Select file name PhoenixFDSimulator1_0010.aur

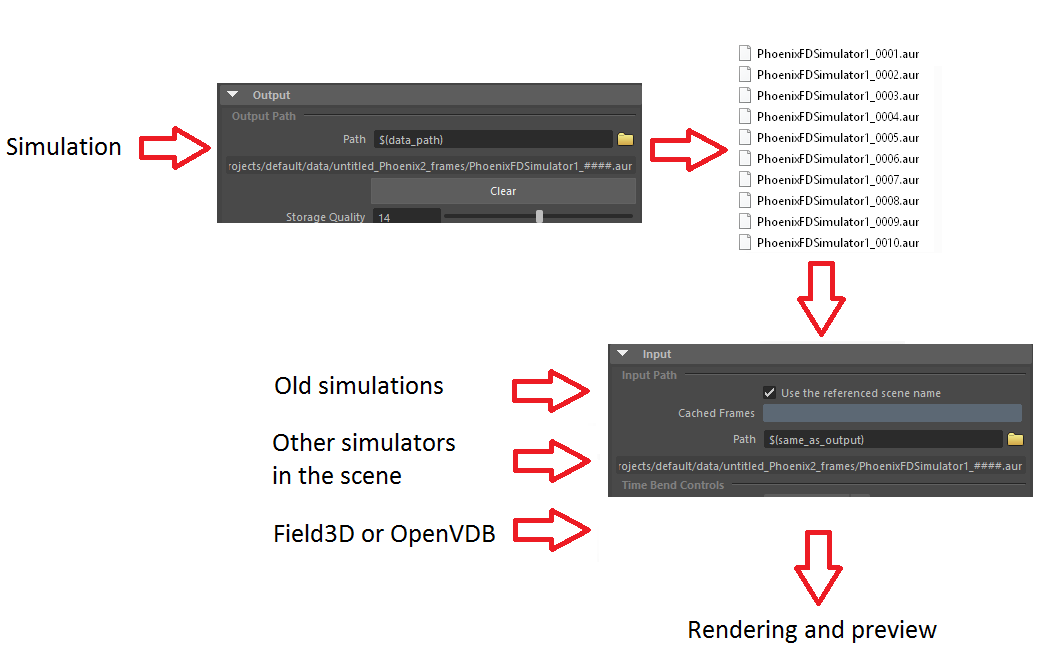(x=838, y=242)
